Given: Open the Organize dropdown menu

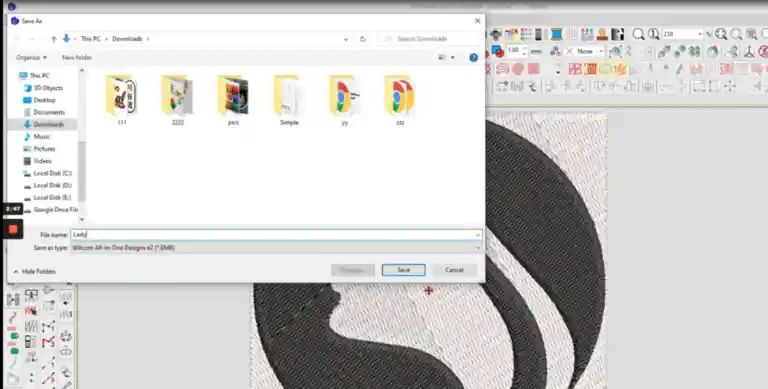Looking at the screenshot, I should pyautogui.click(x=31, y=57).
